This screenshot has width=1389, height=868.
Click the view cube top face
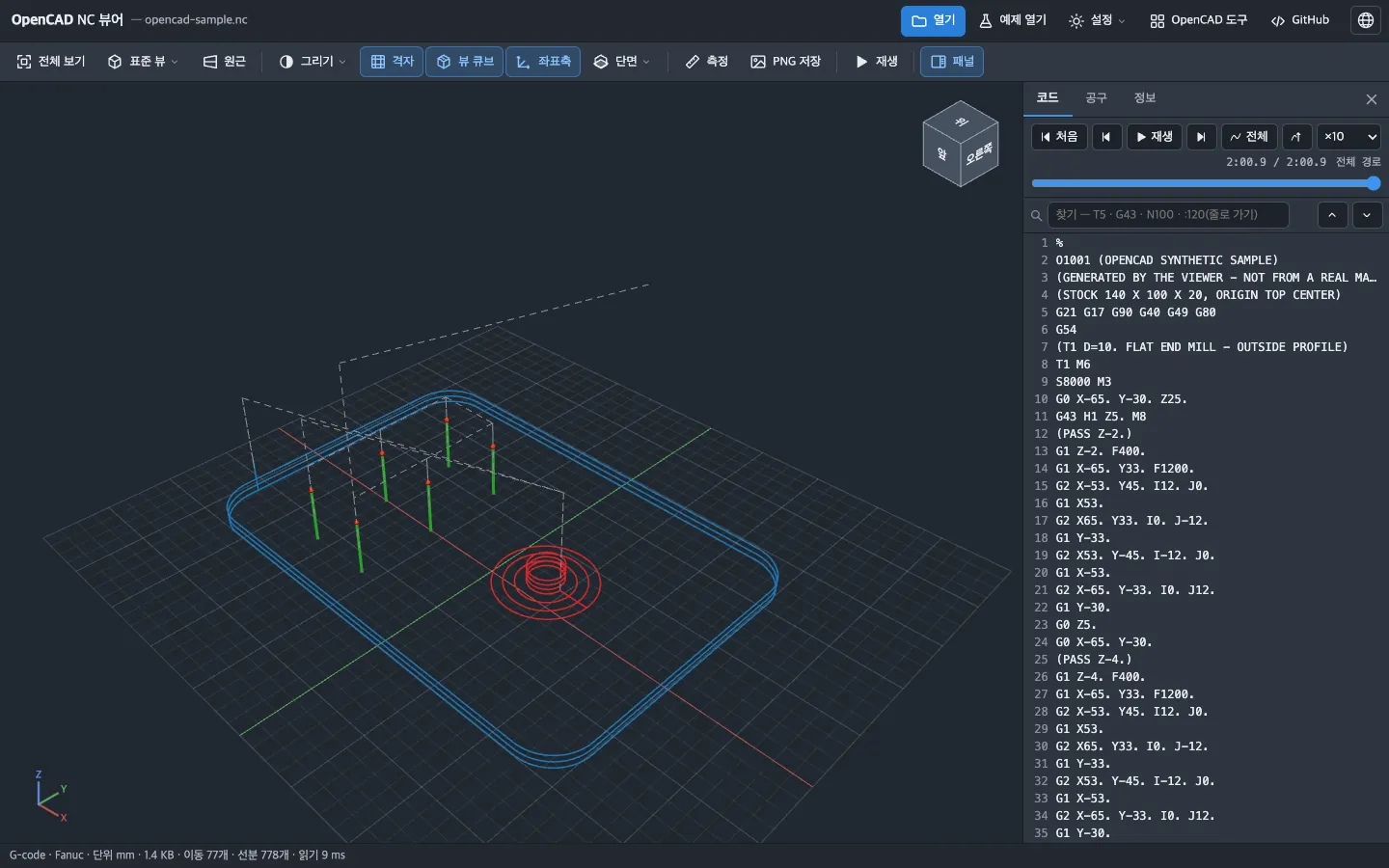961,122
